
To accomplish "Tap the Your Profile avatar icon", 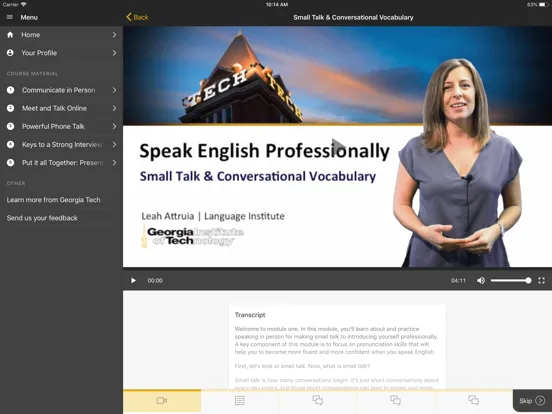I will (x=10, y=53).
